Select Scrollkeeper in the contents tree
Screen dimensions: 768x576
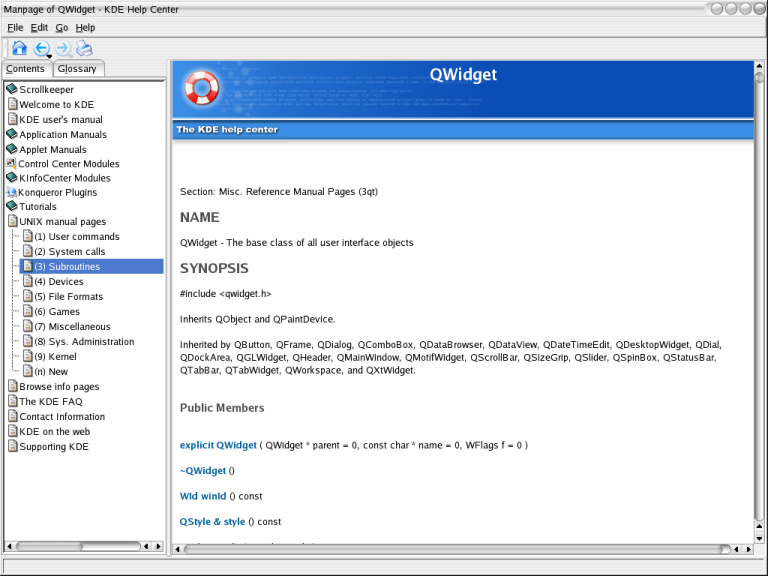coord(47,90)
